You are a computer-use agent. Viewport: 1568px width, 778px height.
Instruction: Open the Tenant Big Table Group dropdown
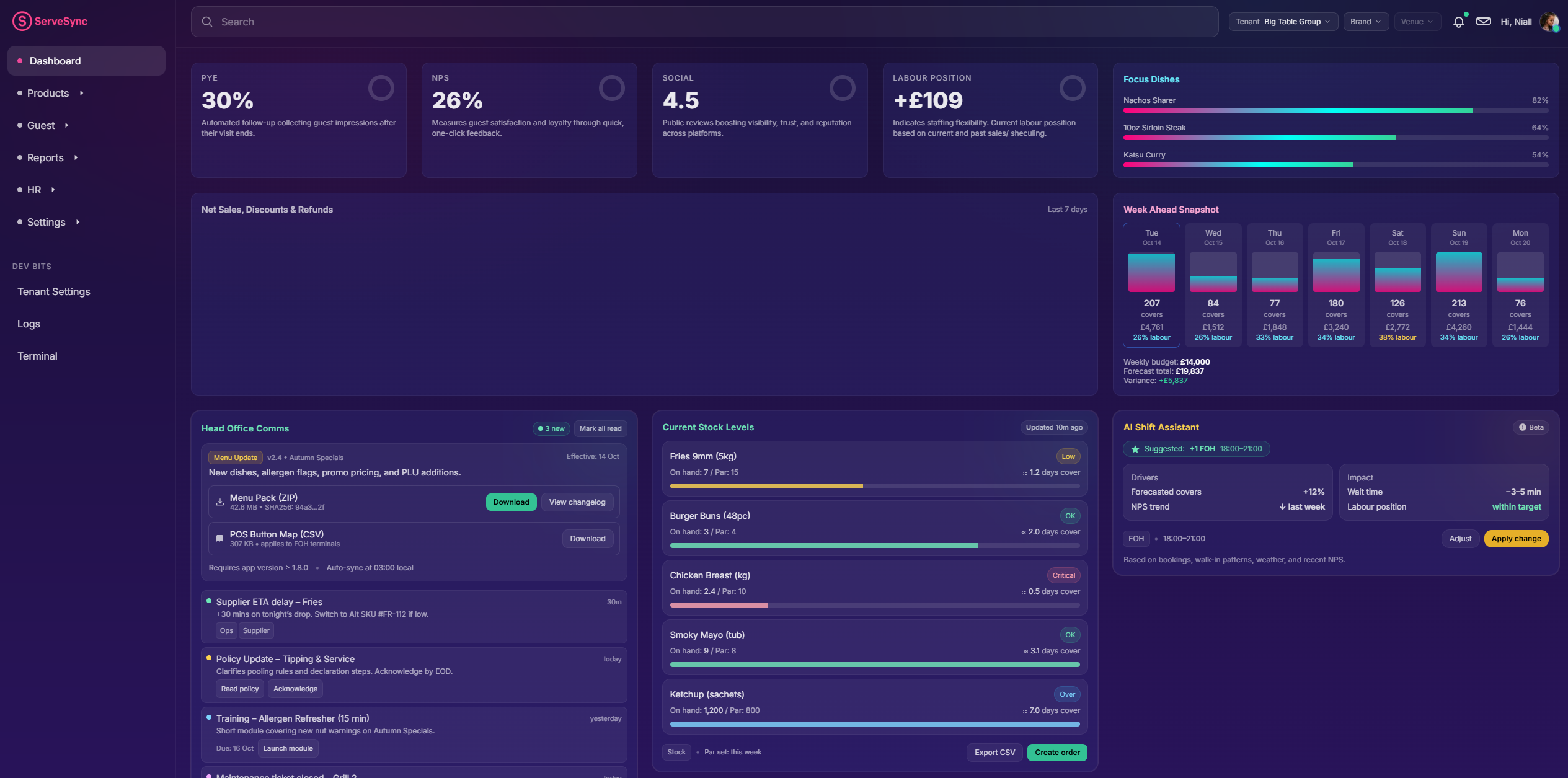(1282, 22)
